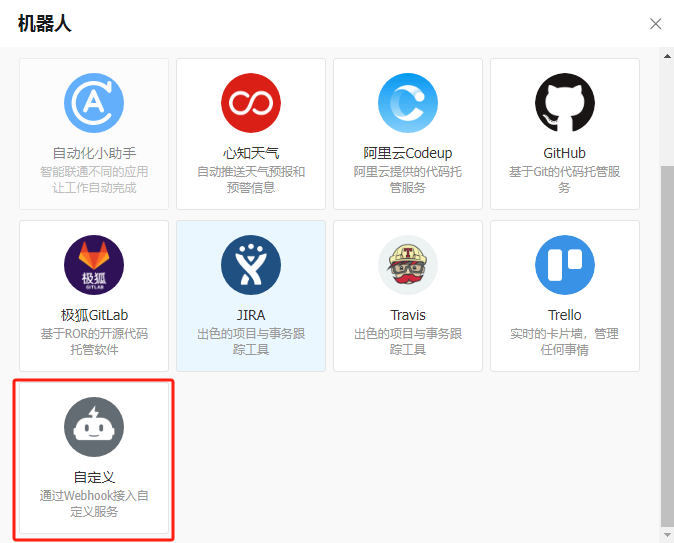Screen dimensions: 674x543
Task: Choose the Travis mascot icon
Action: tap(408, 265)
